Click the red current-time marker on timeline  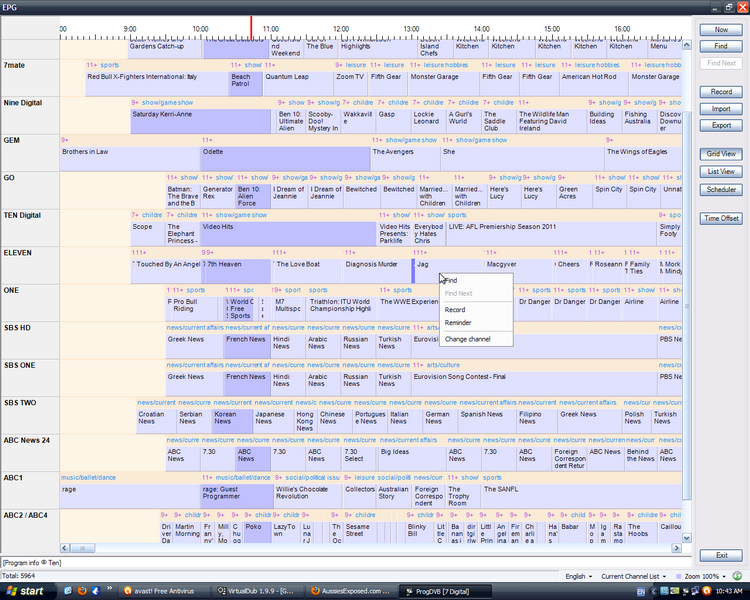point(251,27)
